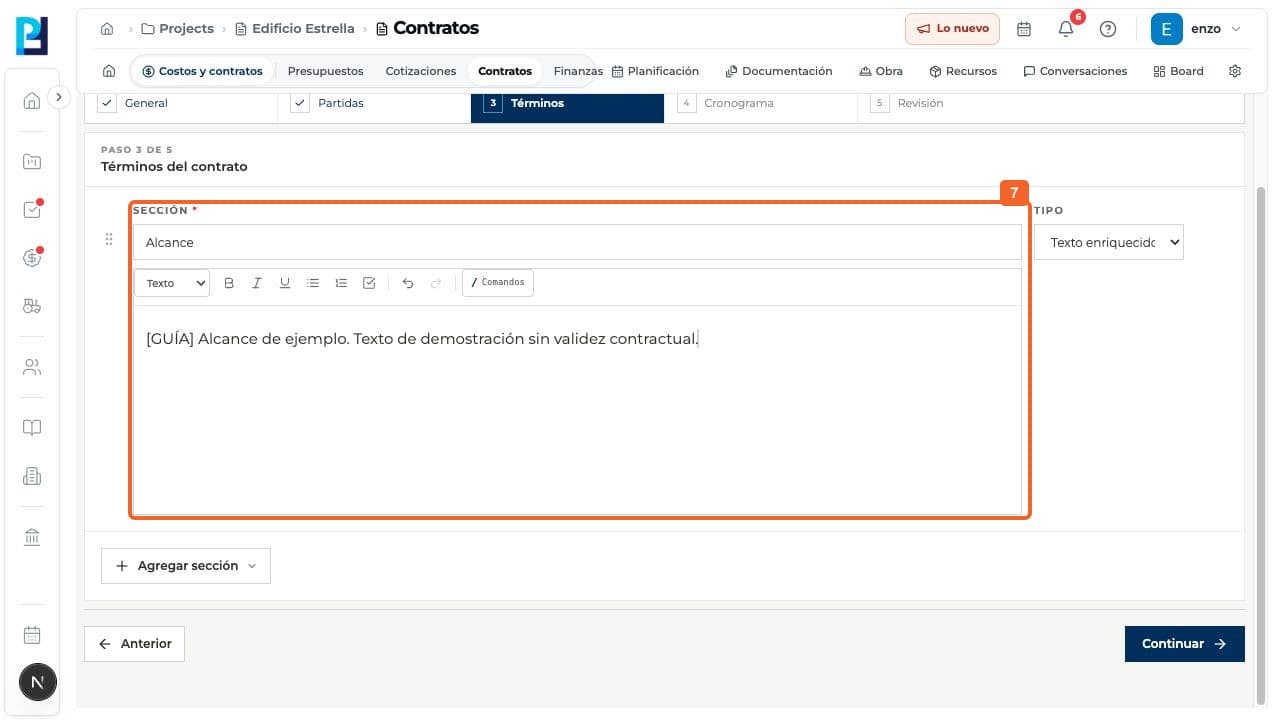
Task: Open the Costos y contratos module selector
Action: coord(202,71)
